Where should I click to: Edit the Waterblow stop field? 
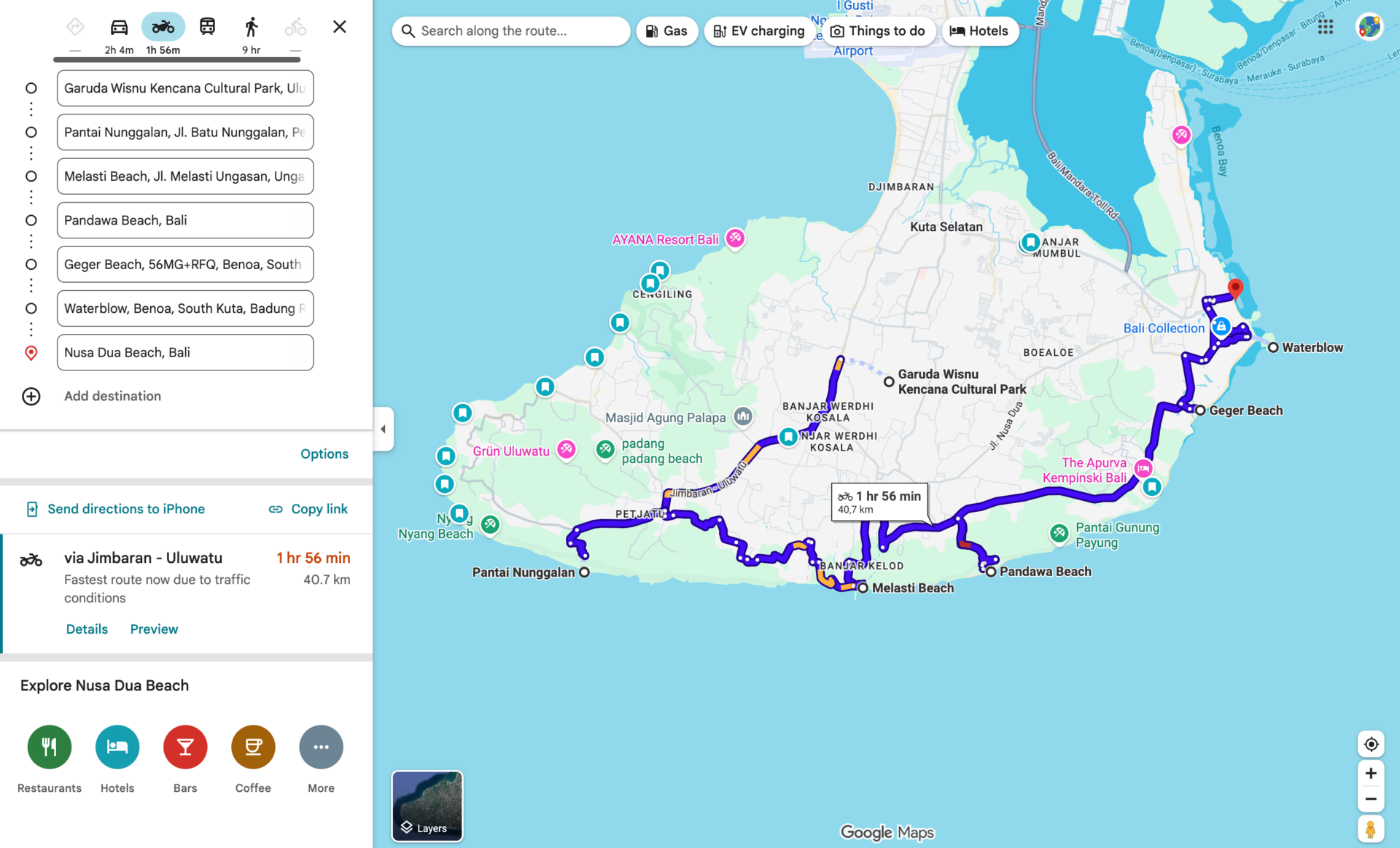185,308
